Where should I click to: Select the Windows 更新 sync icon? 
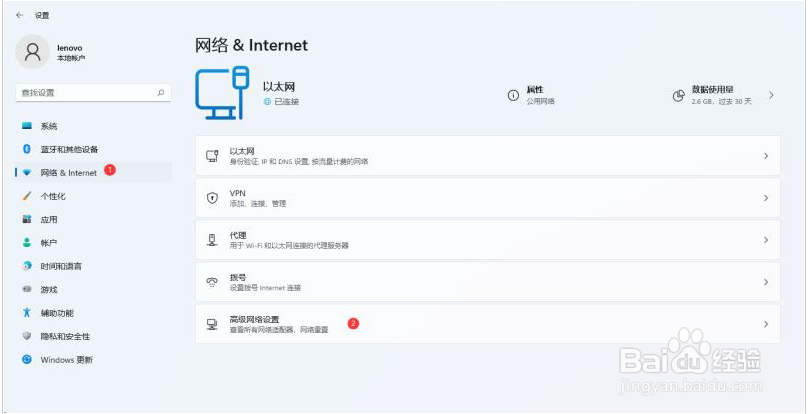pos(27,359)
